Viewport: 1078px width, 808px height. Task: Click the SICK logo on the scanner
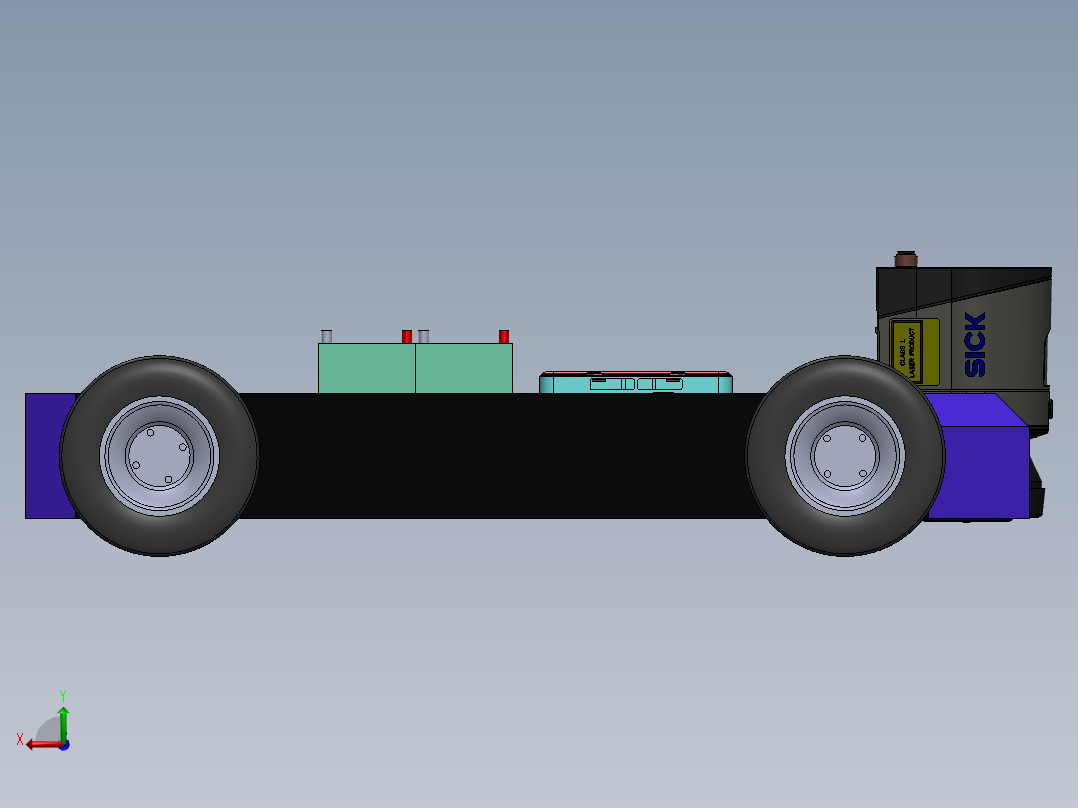point(975,345)
